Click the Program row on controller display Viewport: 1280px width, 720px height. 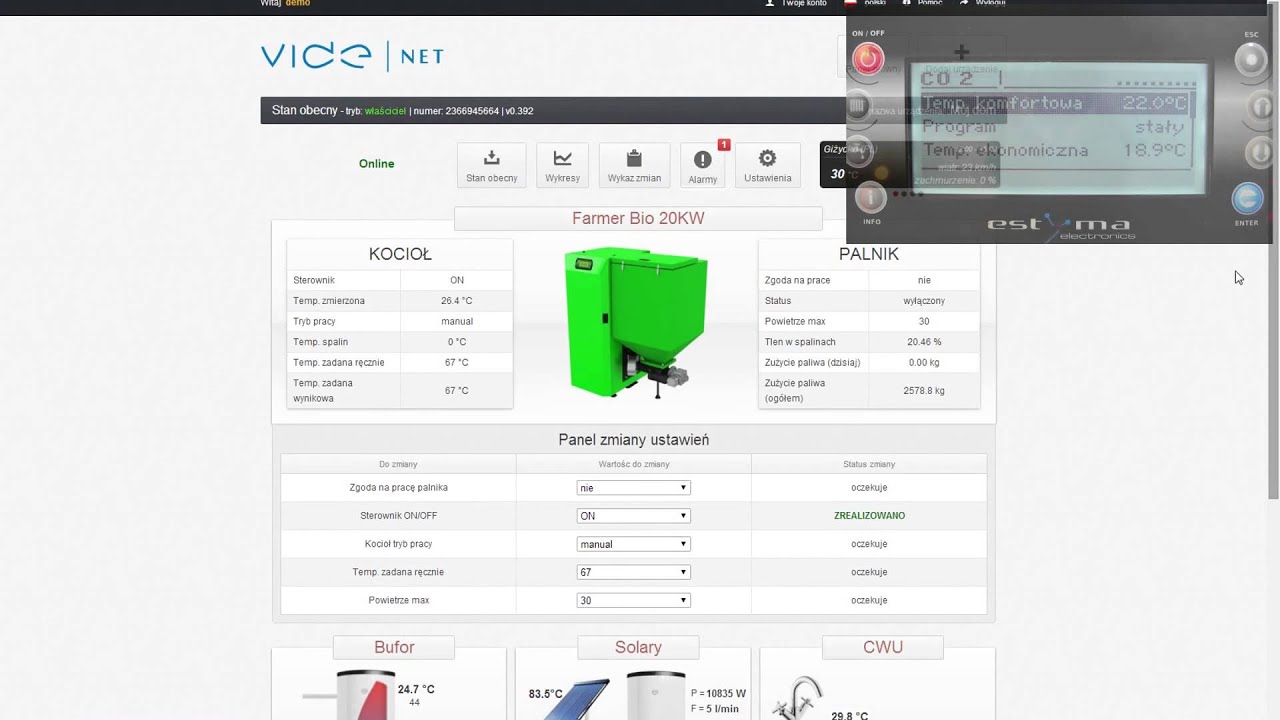tap(1054, 127)
